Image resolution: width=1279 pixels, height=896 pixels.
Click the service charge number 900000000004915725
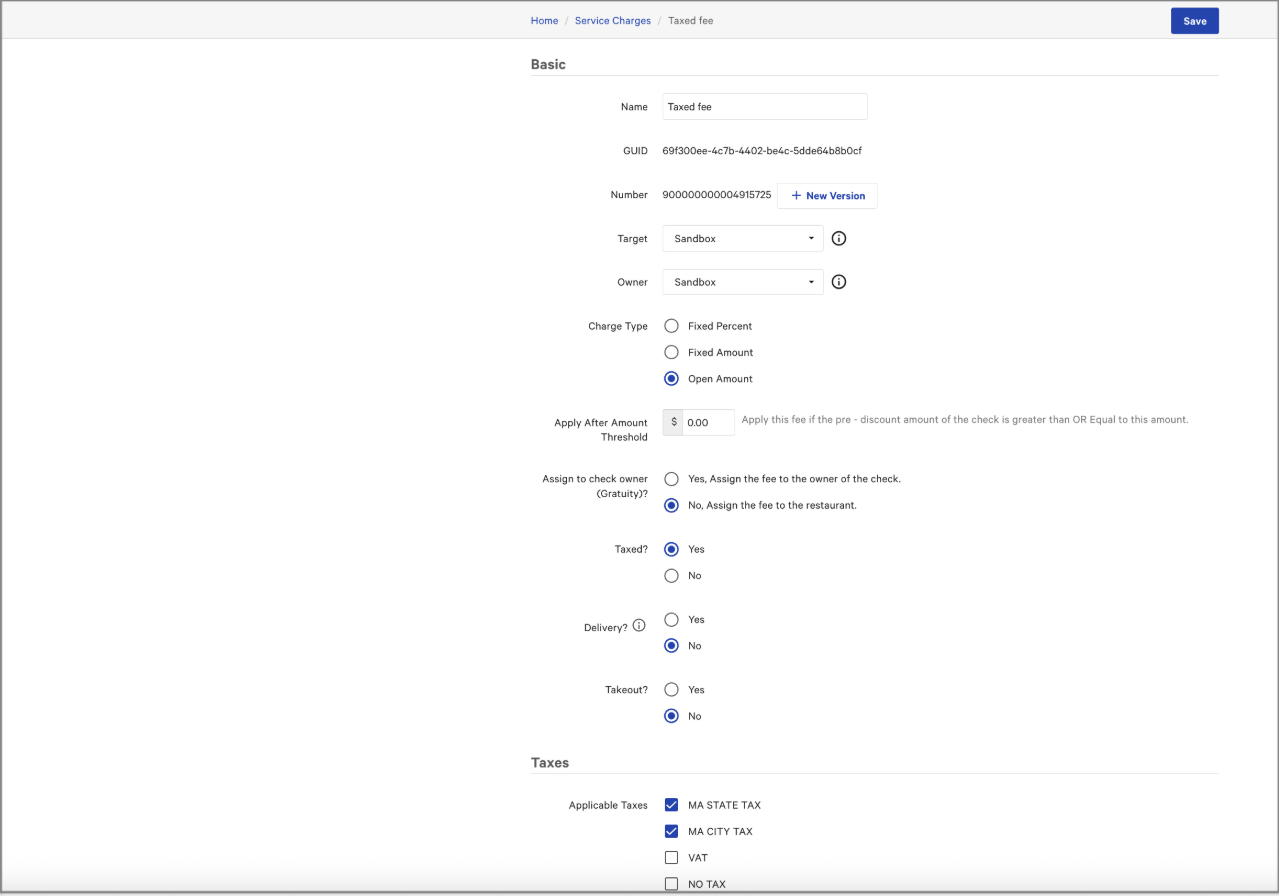tap(717, 195)
